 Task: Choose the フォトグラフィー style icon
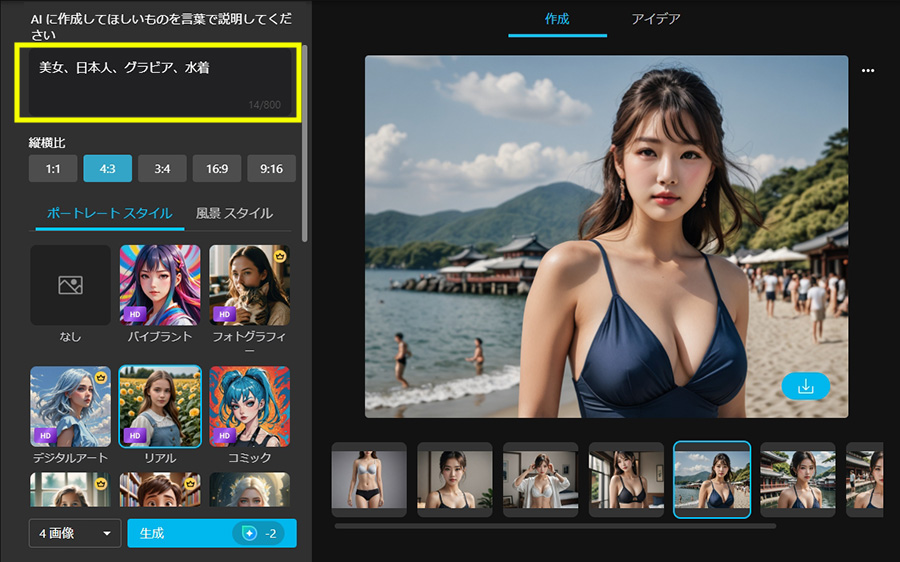pyautogui.click(x=249, y=285)
